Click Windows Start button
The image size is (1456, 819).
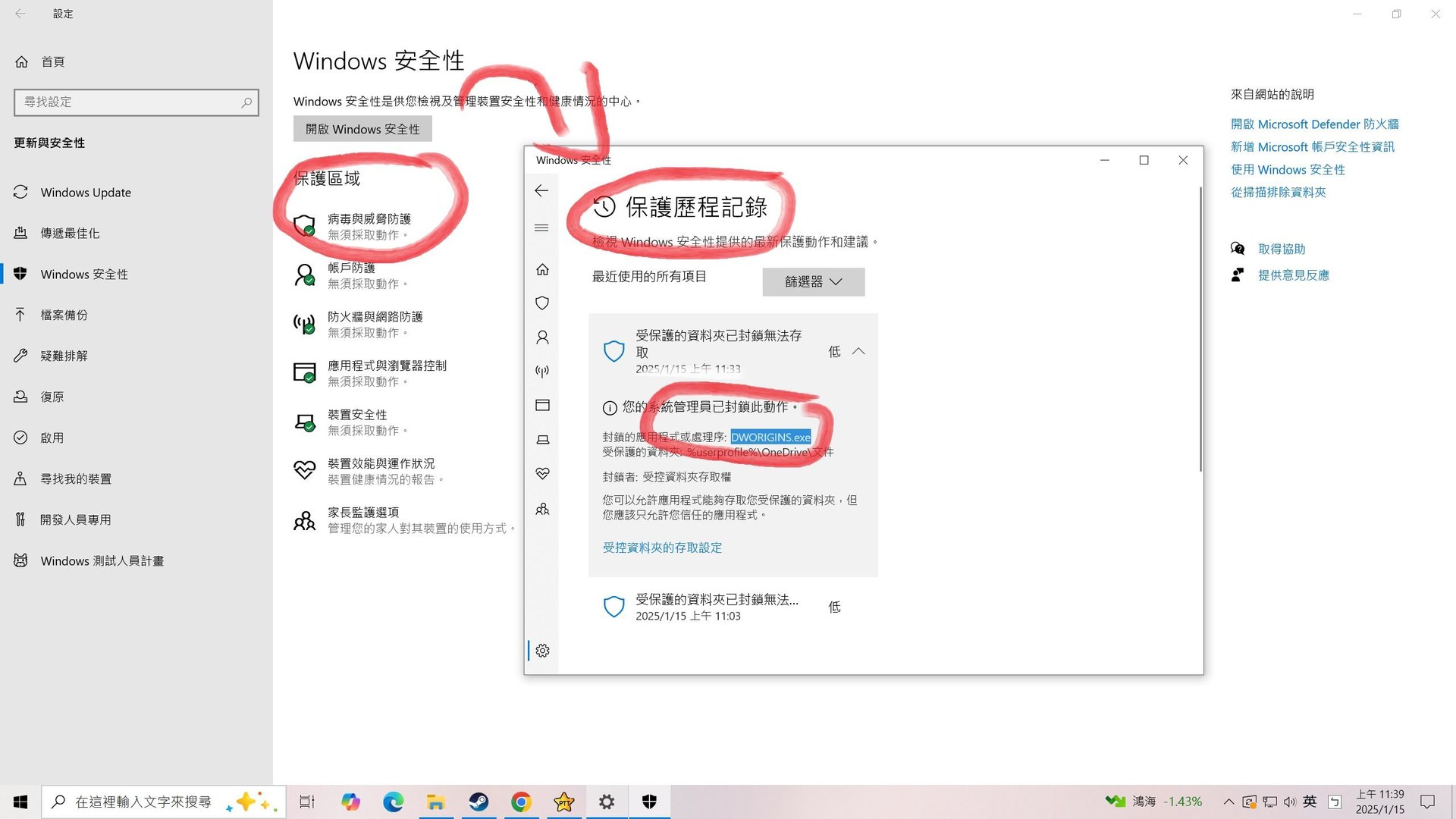(20, 802)
